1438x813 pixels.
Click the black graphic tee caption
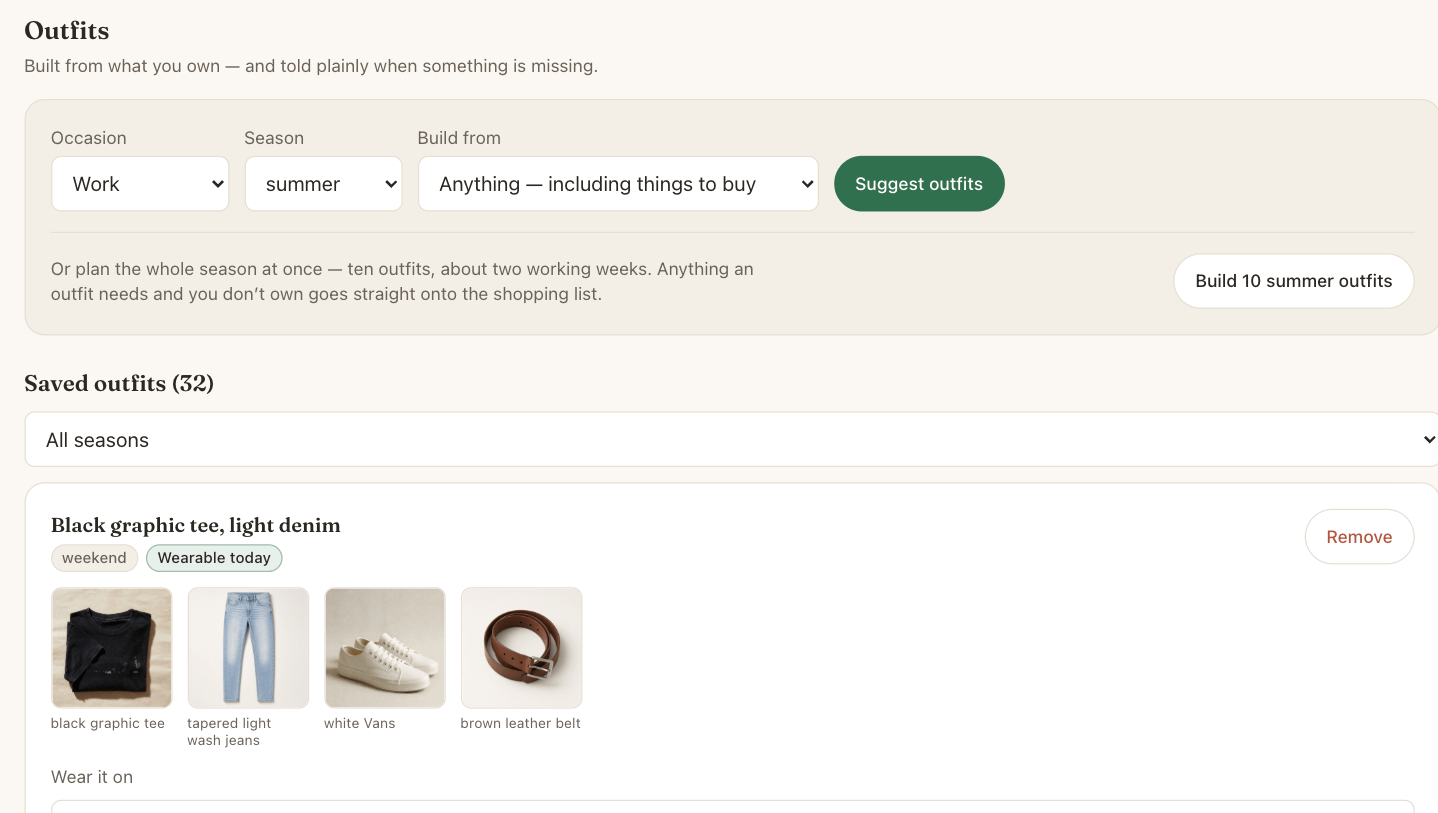click(108, 723)
